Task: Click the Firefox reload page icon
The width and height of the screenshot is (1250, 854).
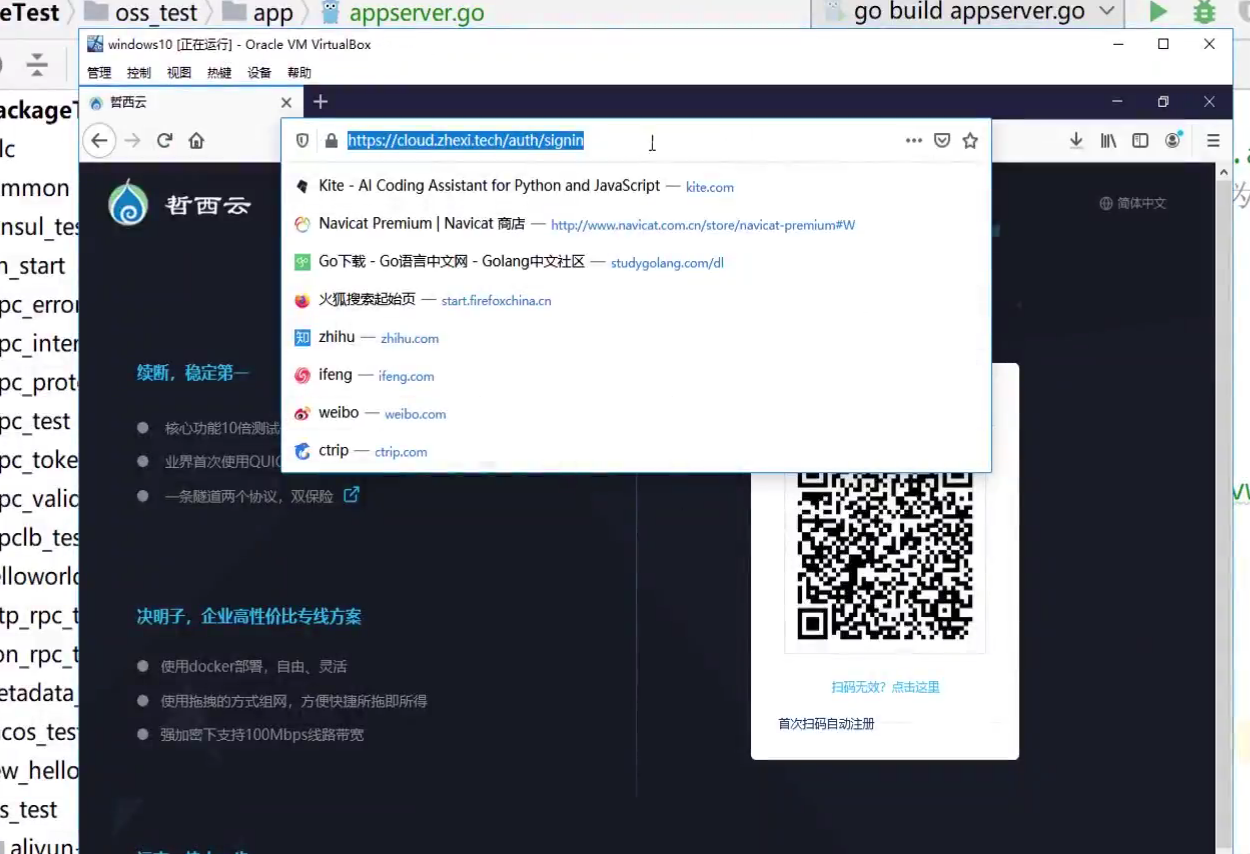Action: [x=165, y=141]
